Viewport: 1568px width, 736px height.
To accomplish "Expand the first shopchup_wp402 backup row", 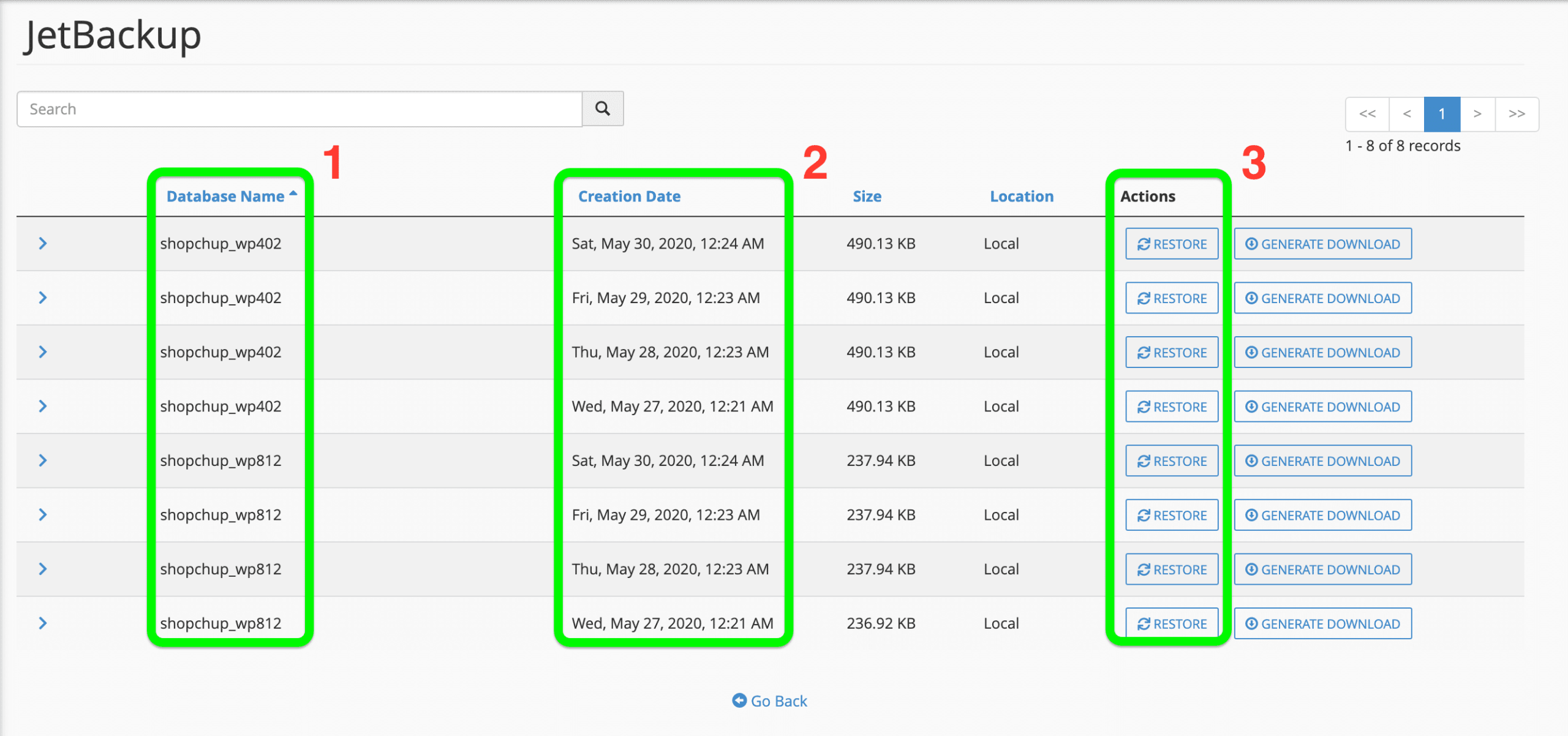I will click(43, 244).
